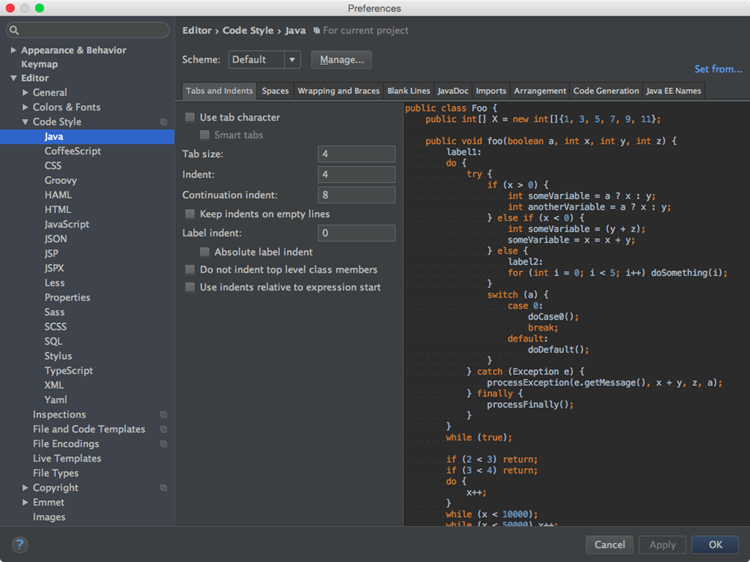The height and width of the screenshot is (562, 750).
Task: Click Code Style in the breadcrumb
Action: [248, 31]
